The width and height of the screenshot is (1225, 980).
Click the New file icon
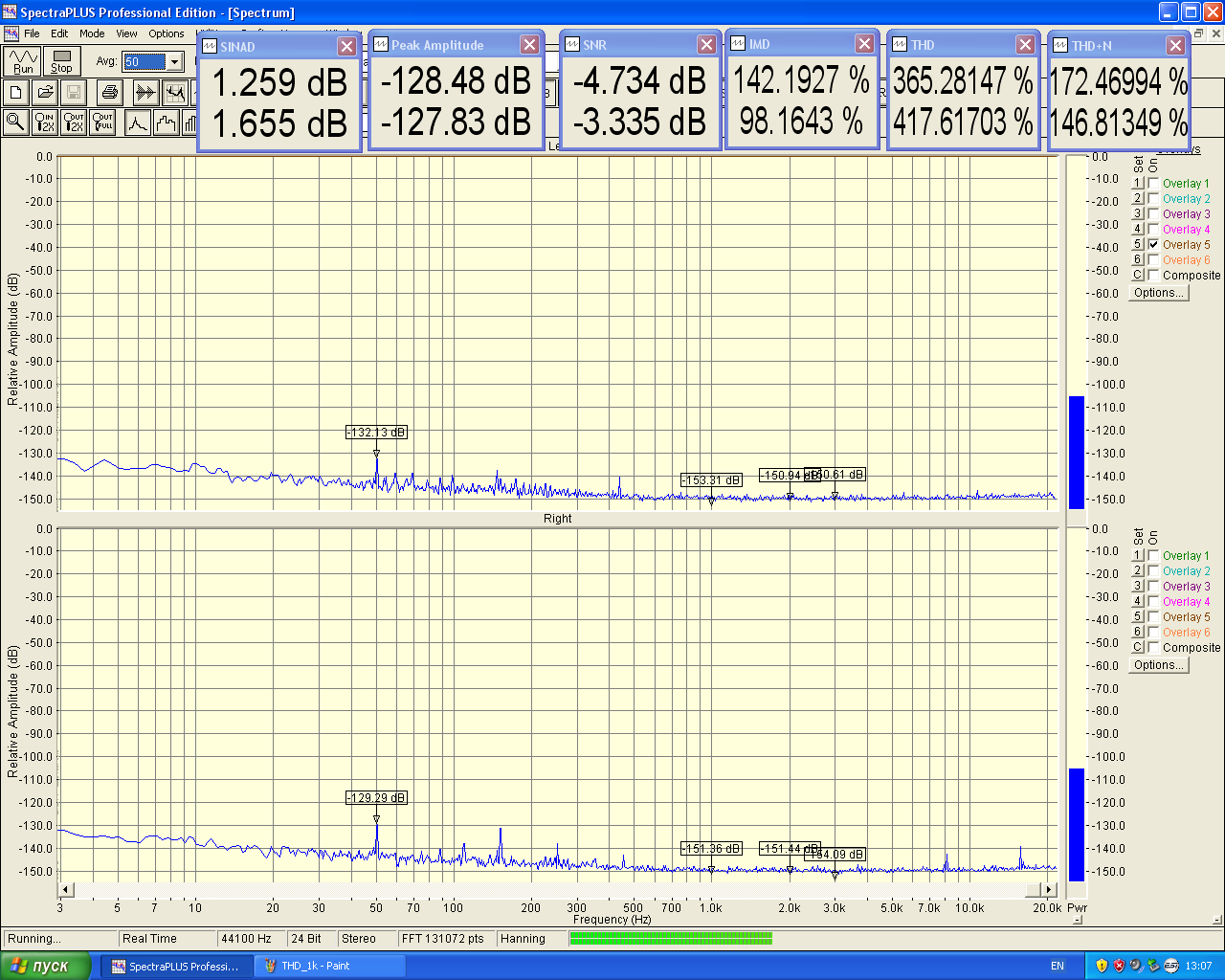16,93
